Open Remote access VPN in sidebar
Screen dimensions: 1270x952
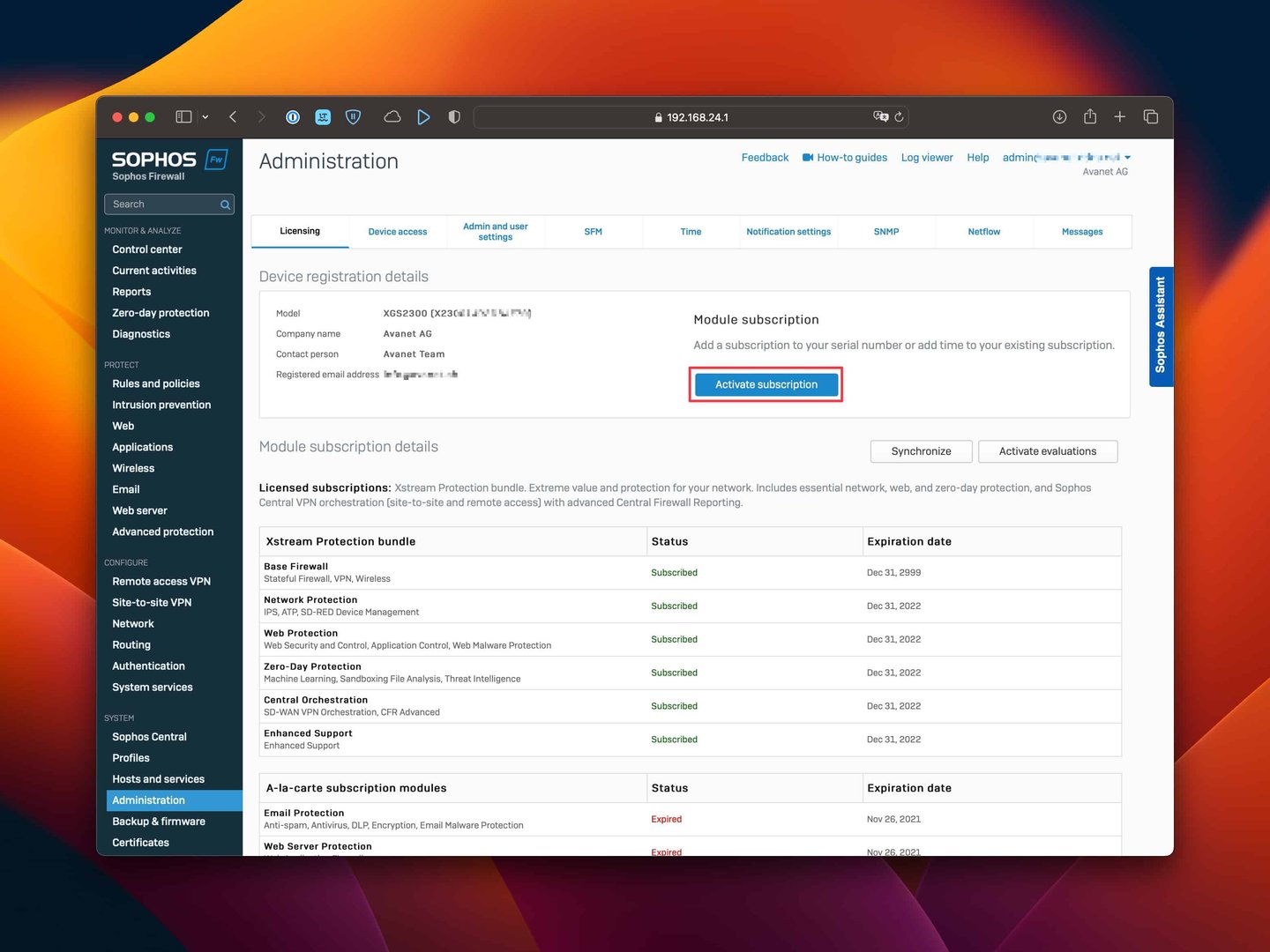(x=161, y=581)
